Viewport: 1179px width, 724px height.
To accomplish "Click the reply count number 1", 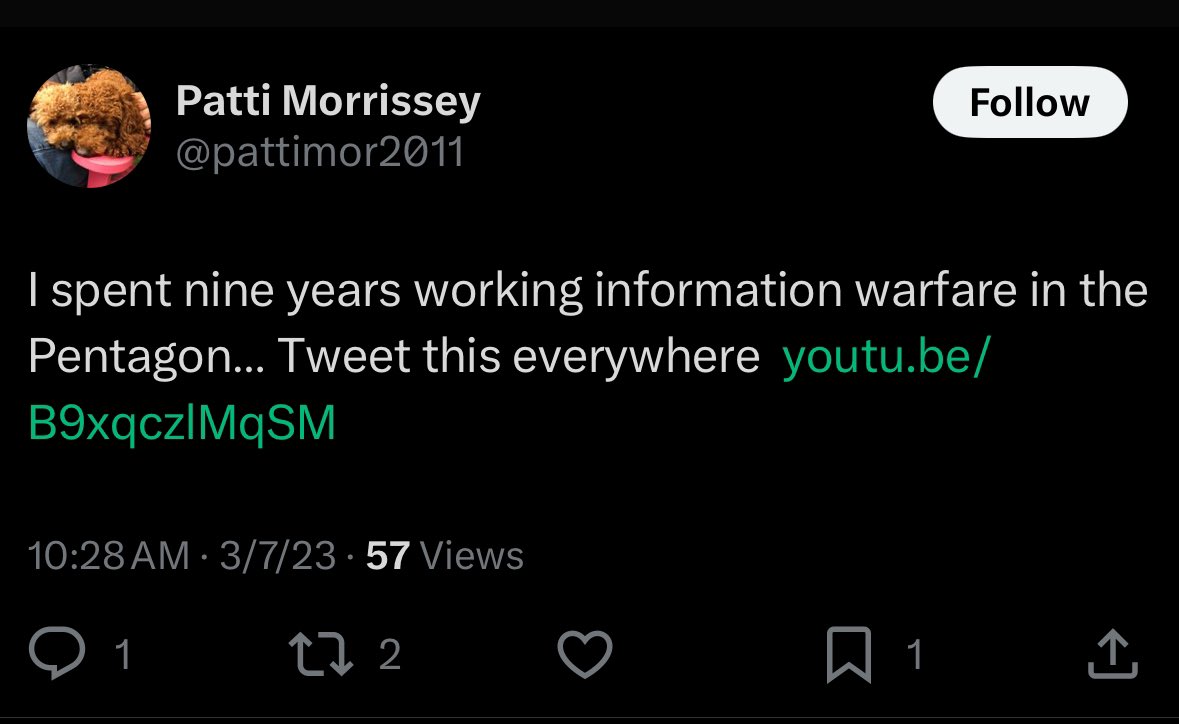I will click(x=122, y=655).
